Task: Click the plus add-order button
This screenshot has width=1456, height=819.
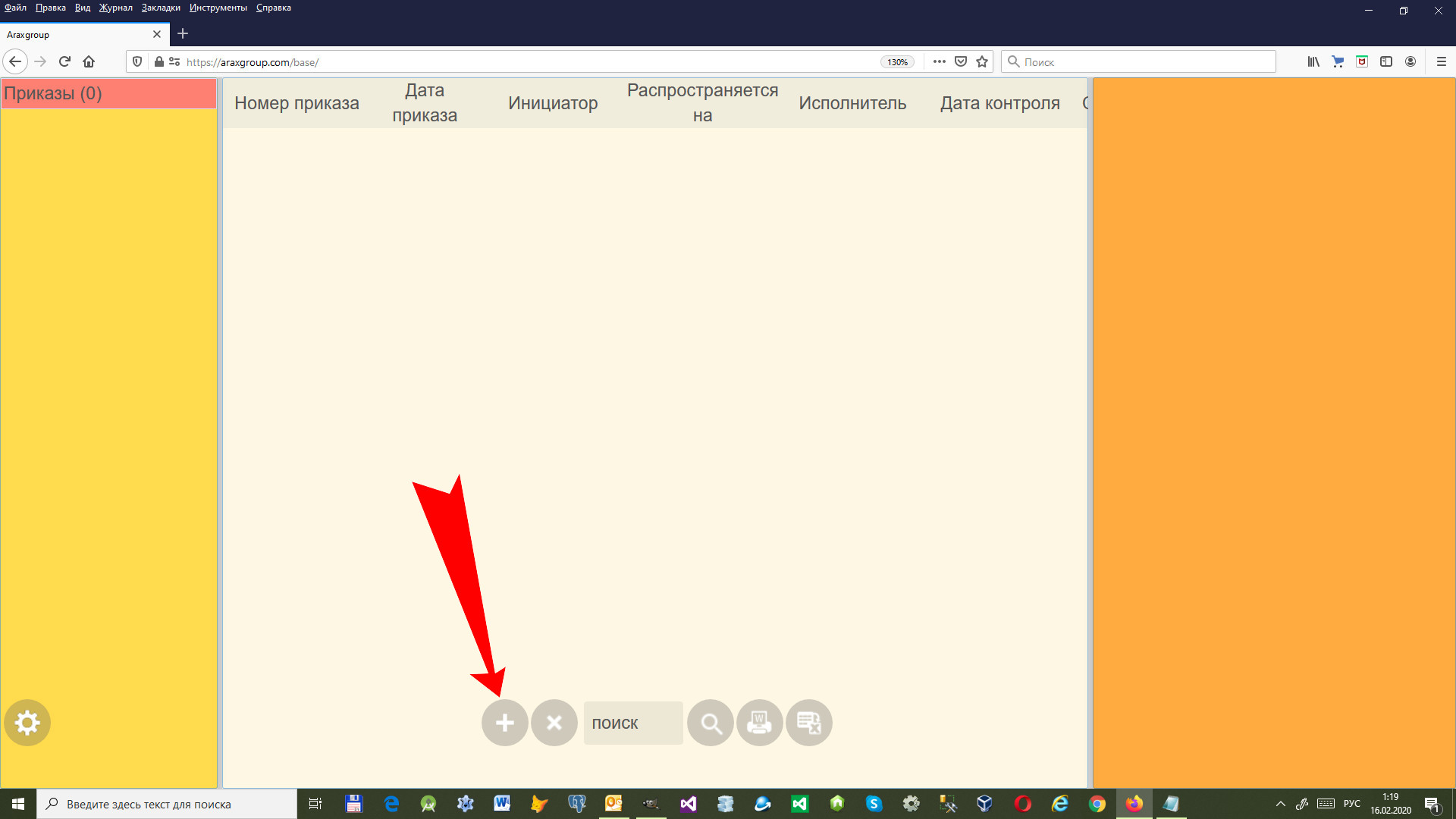Action: click(x=504, y=723)
